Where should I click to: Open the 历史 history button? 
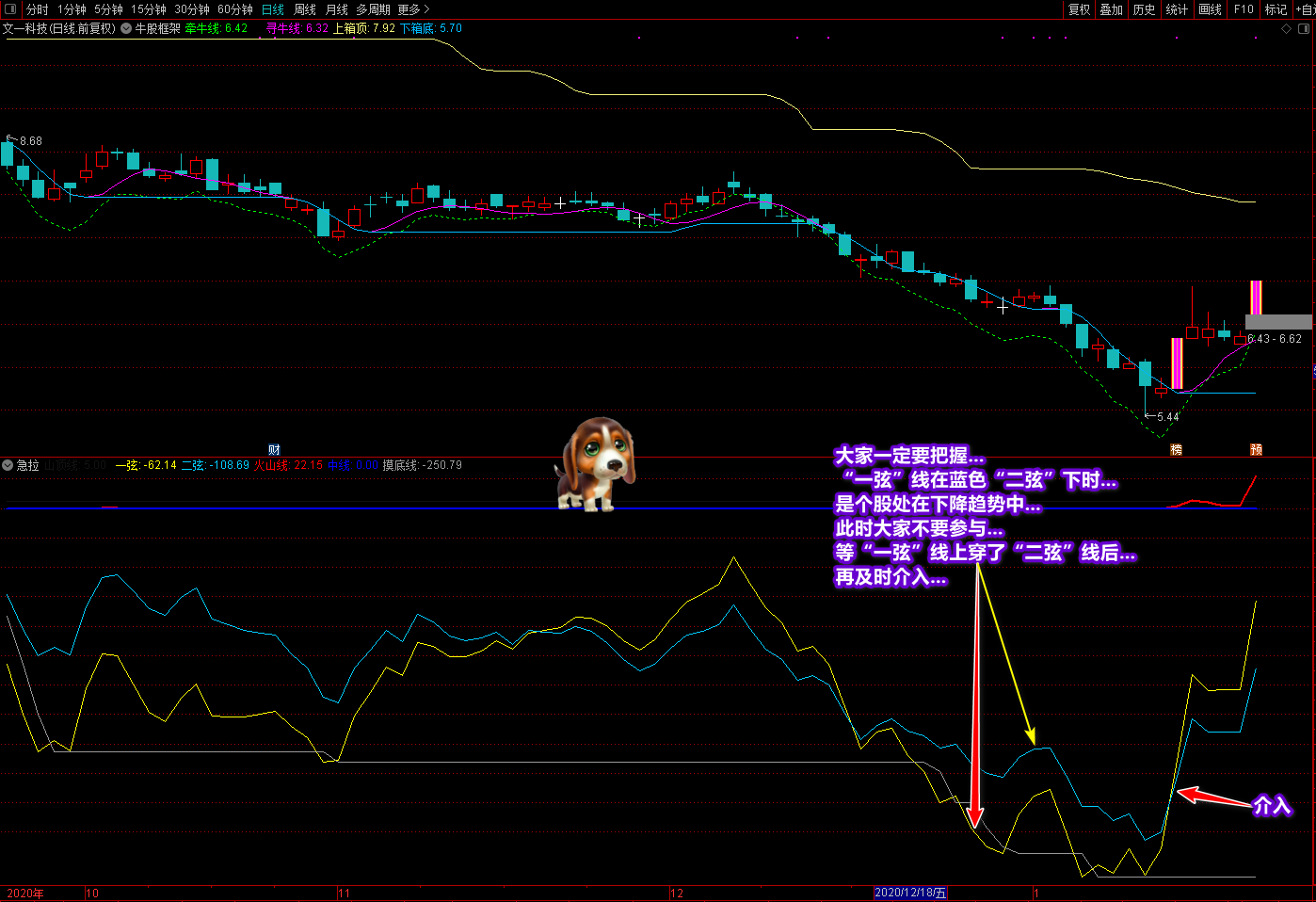[x=1144, y=9]
